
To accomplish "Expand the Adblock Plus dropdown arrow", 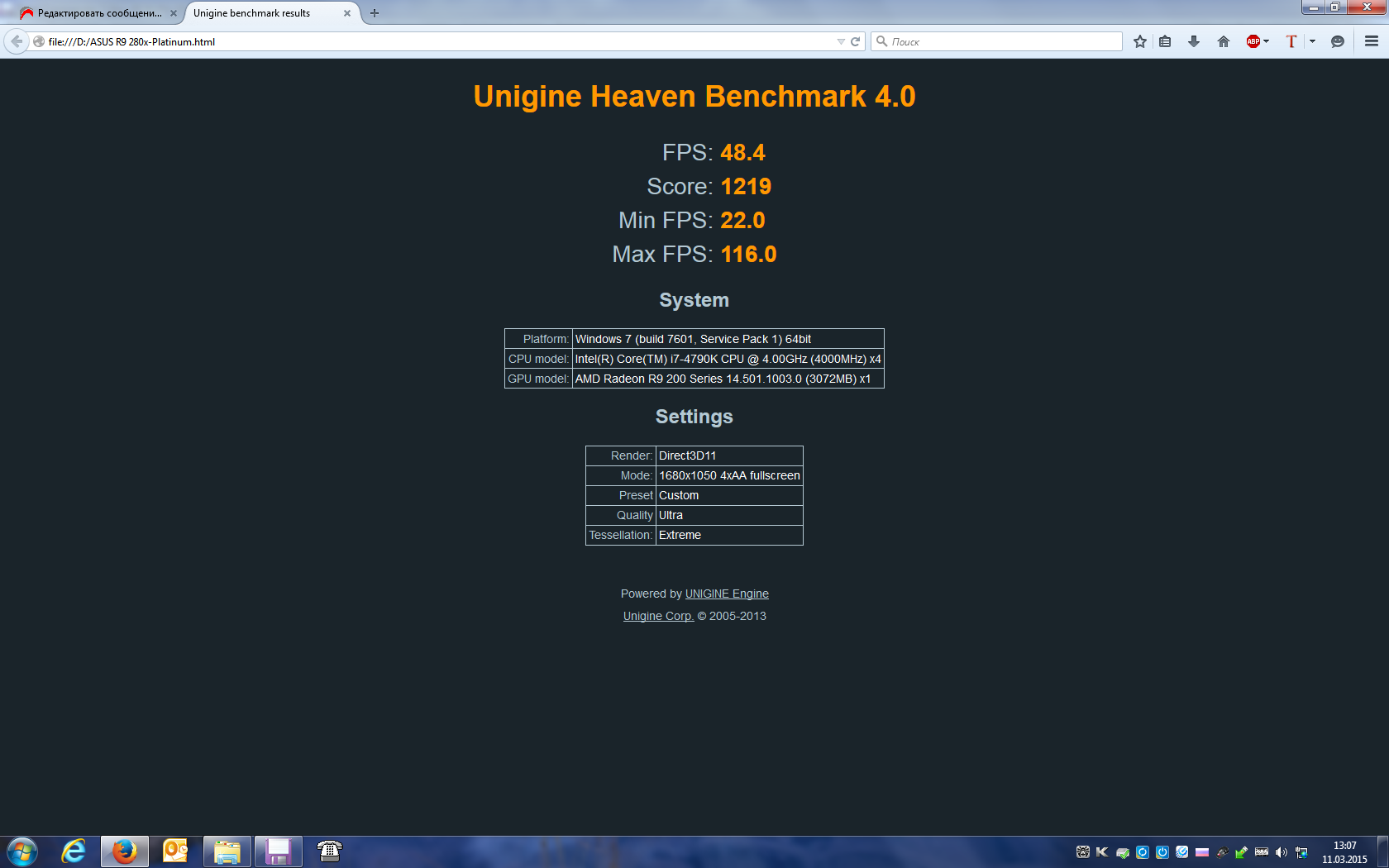I will pos(1267,41).
